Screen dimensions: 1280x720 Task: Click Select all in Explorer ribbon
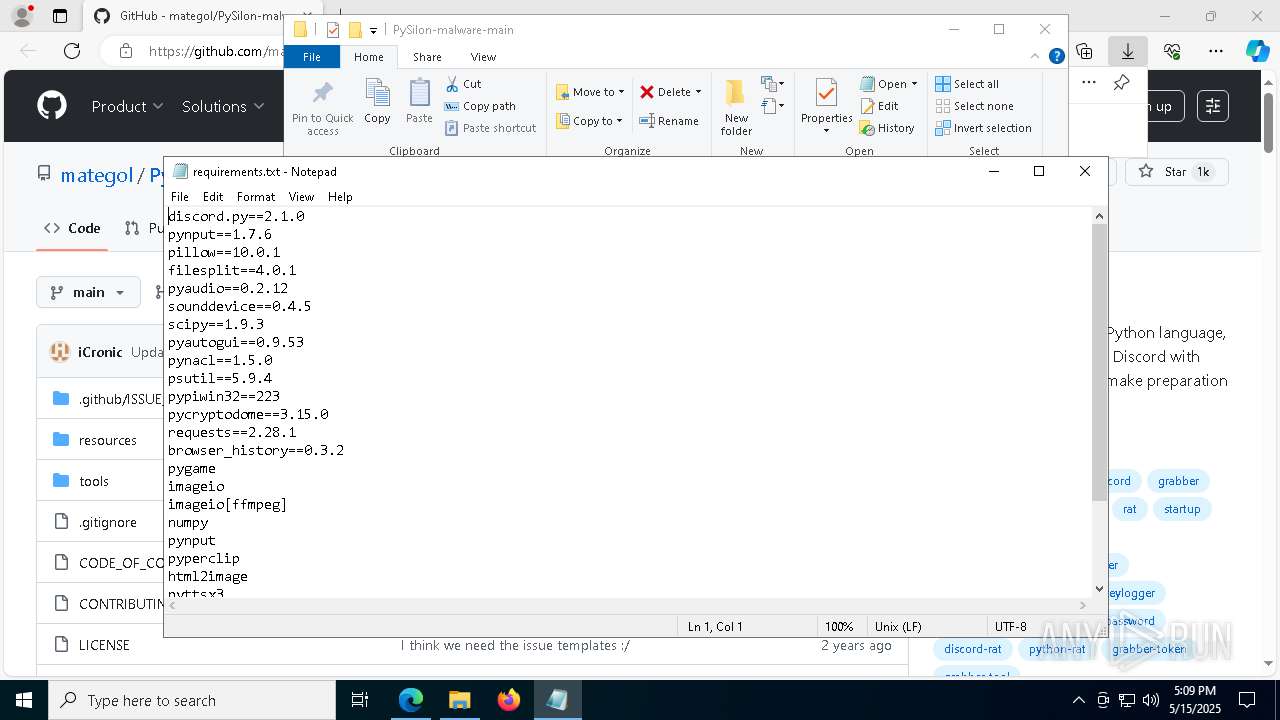pos(967,84)
